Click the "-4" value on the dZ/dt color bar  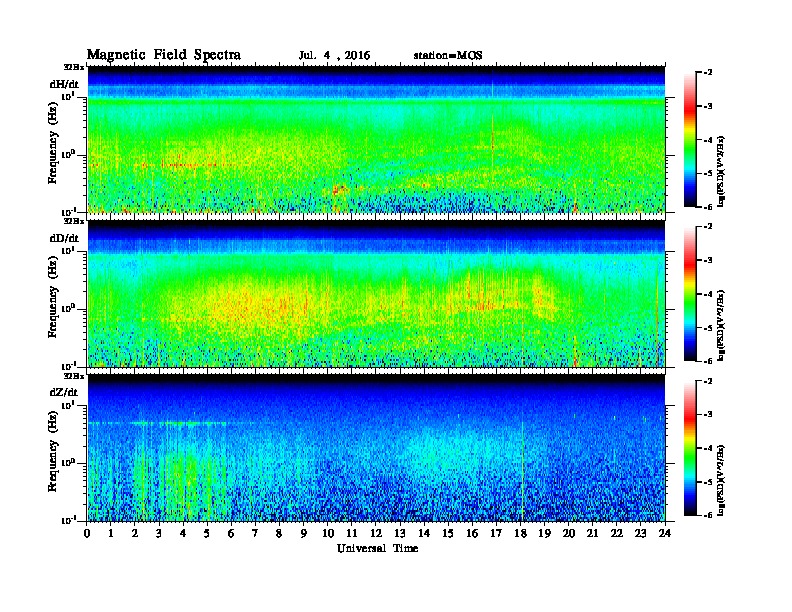click(708, 448)
